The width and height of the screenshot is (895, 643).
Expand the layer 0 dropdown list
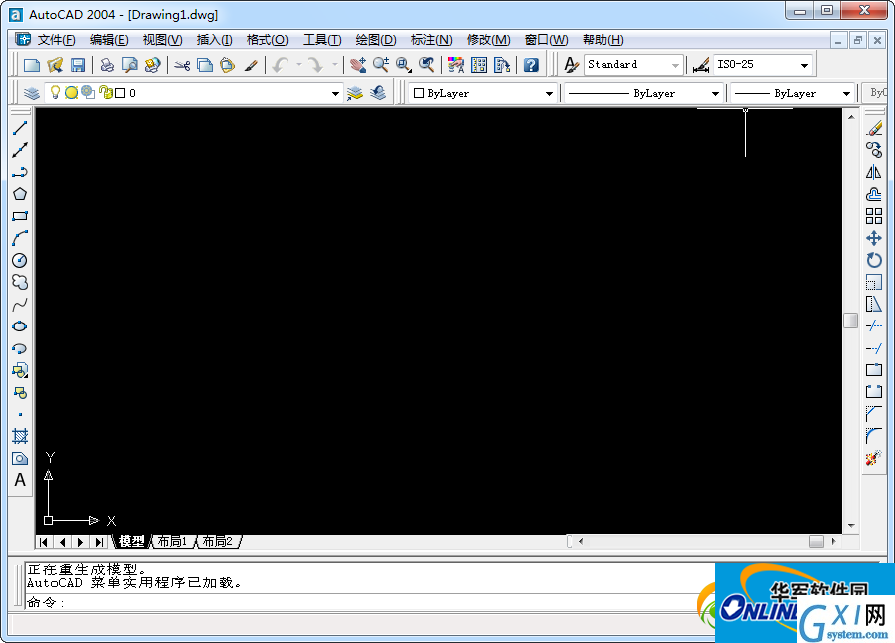pos(335,94)
